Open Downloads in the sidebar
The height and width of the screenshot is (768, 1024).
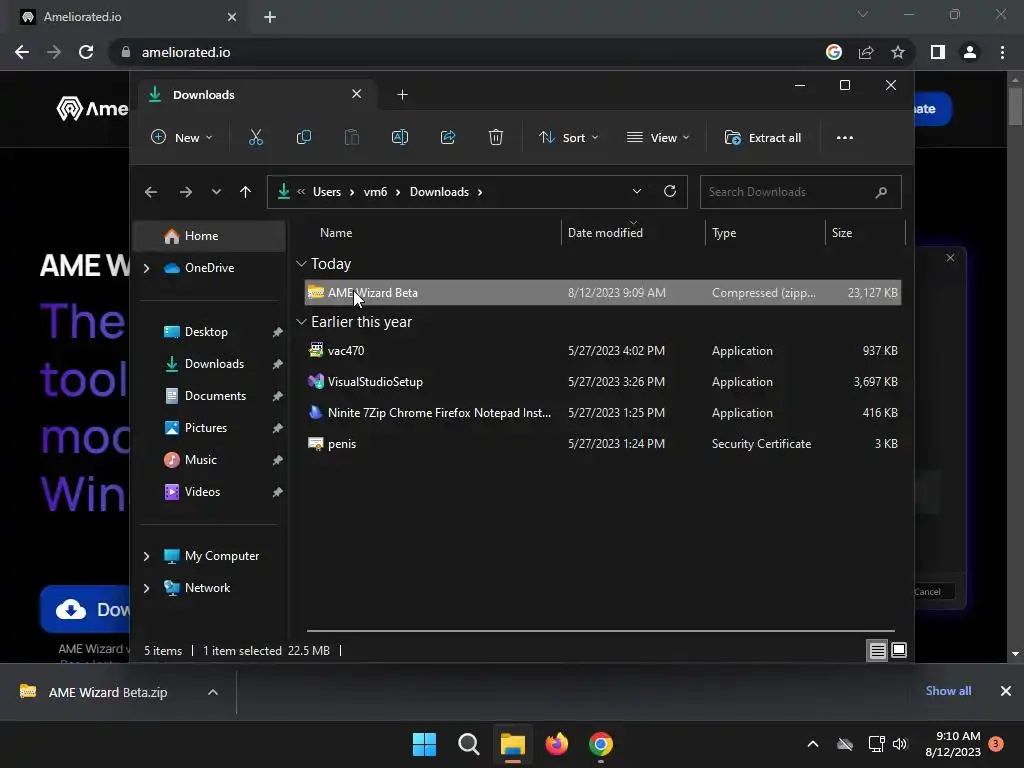(214, 364)
